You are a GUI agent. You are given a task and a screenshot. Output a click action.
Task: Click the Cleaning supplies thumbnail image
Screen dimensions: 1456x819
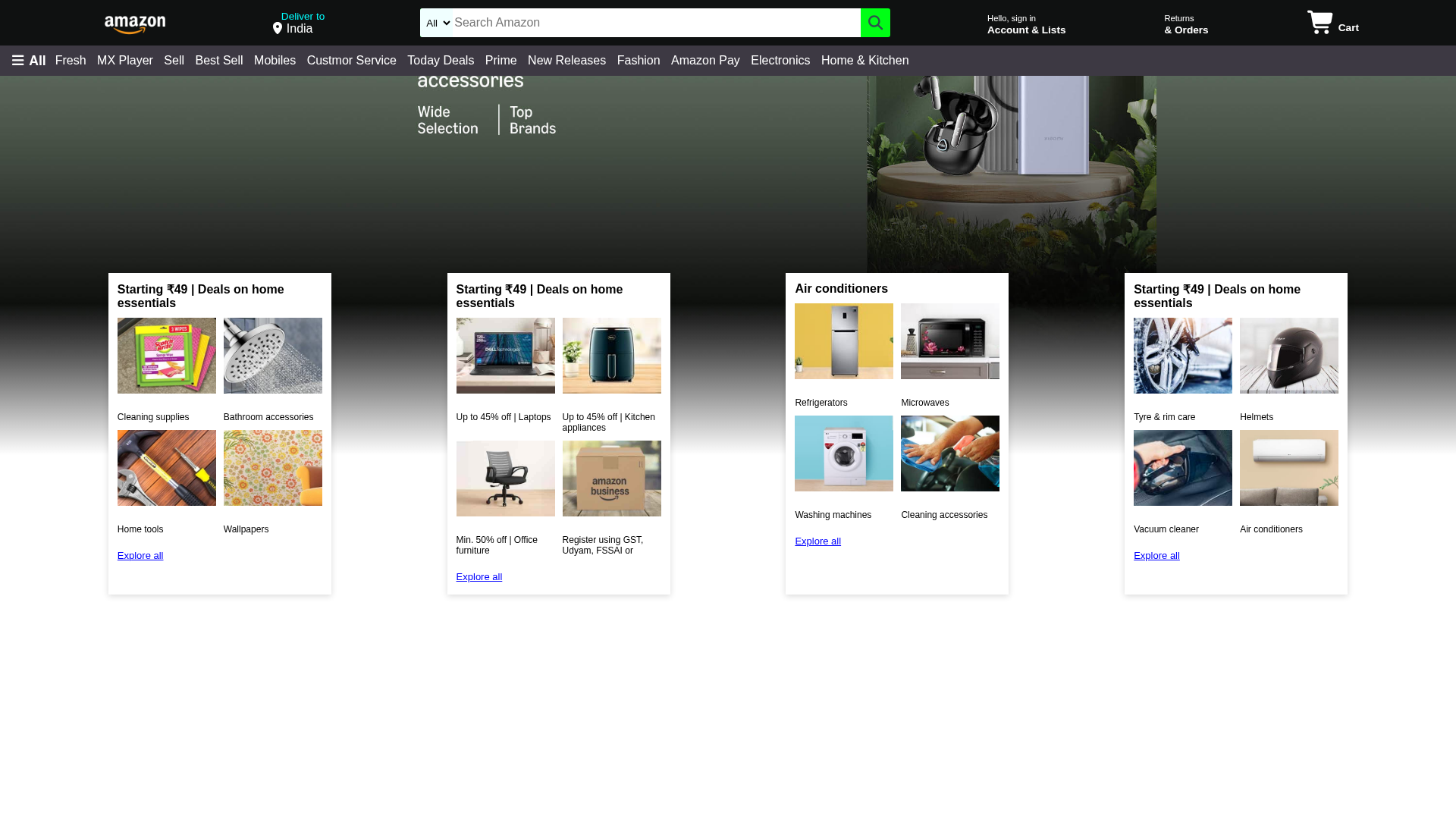click(166, 355)
